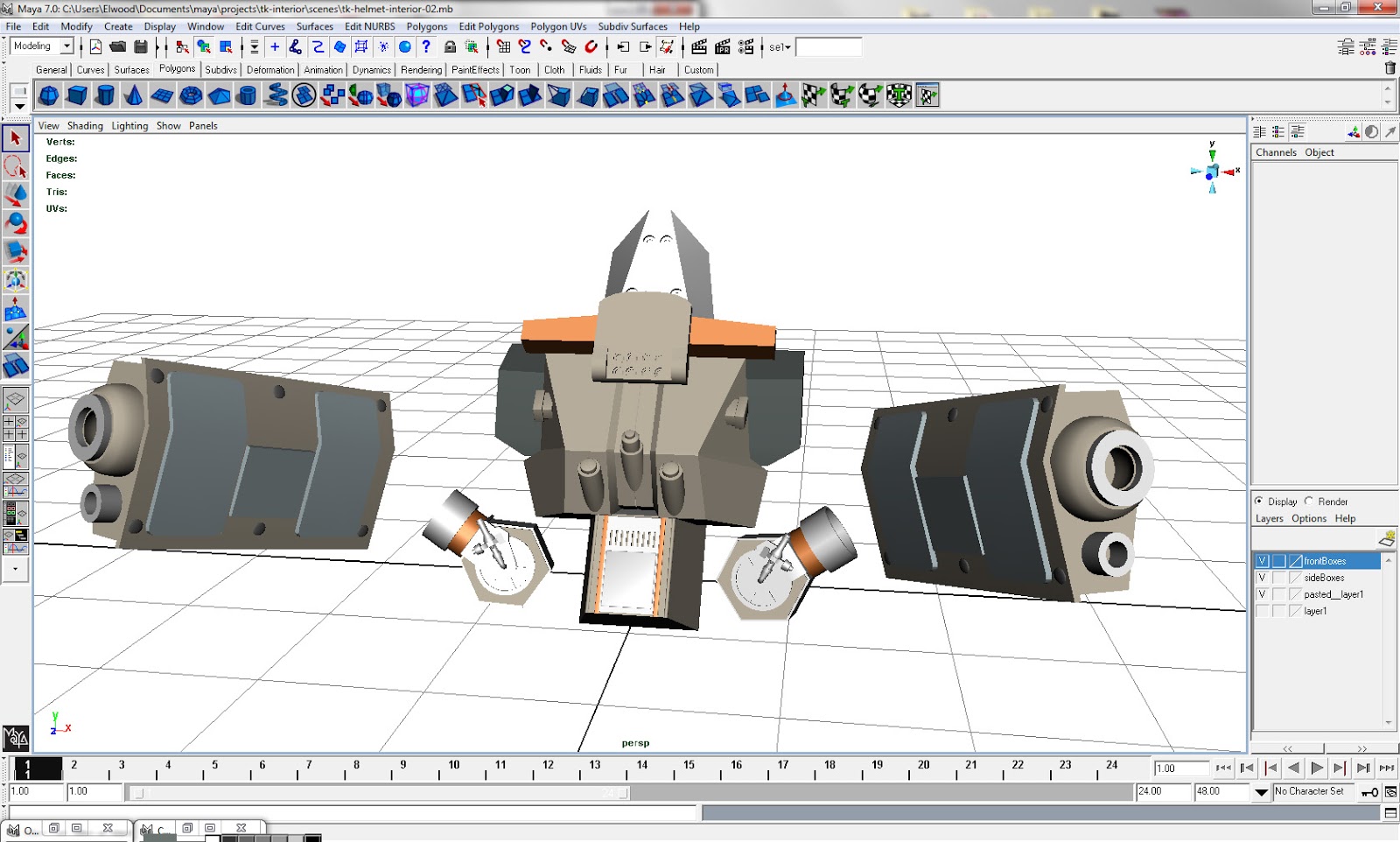The height and width of the screenshot is (842, 1400).
Task: Open the layer editor Layers menu
Action: click(x=1270, y=519)
